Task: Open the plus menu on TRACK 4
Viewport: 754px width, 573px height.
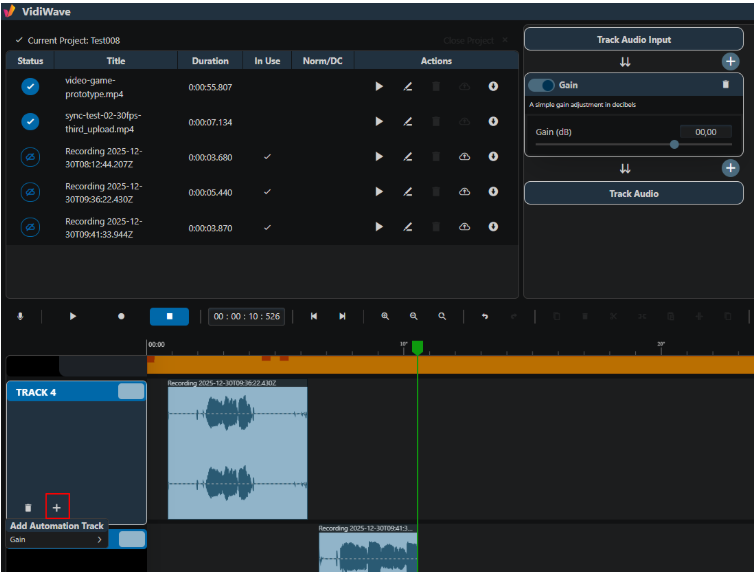Action: (x=57, y=508)
